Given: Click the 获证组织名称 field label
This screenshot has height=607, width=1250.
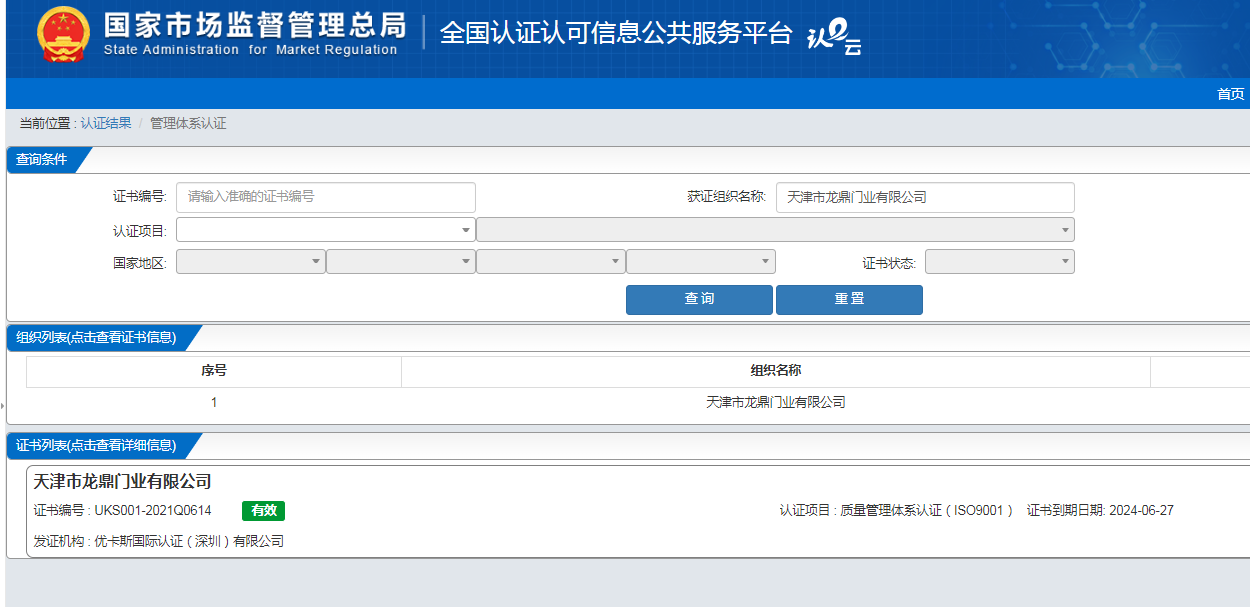Looking at the screenshot, I should pos(726,197).
